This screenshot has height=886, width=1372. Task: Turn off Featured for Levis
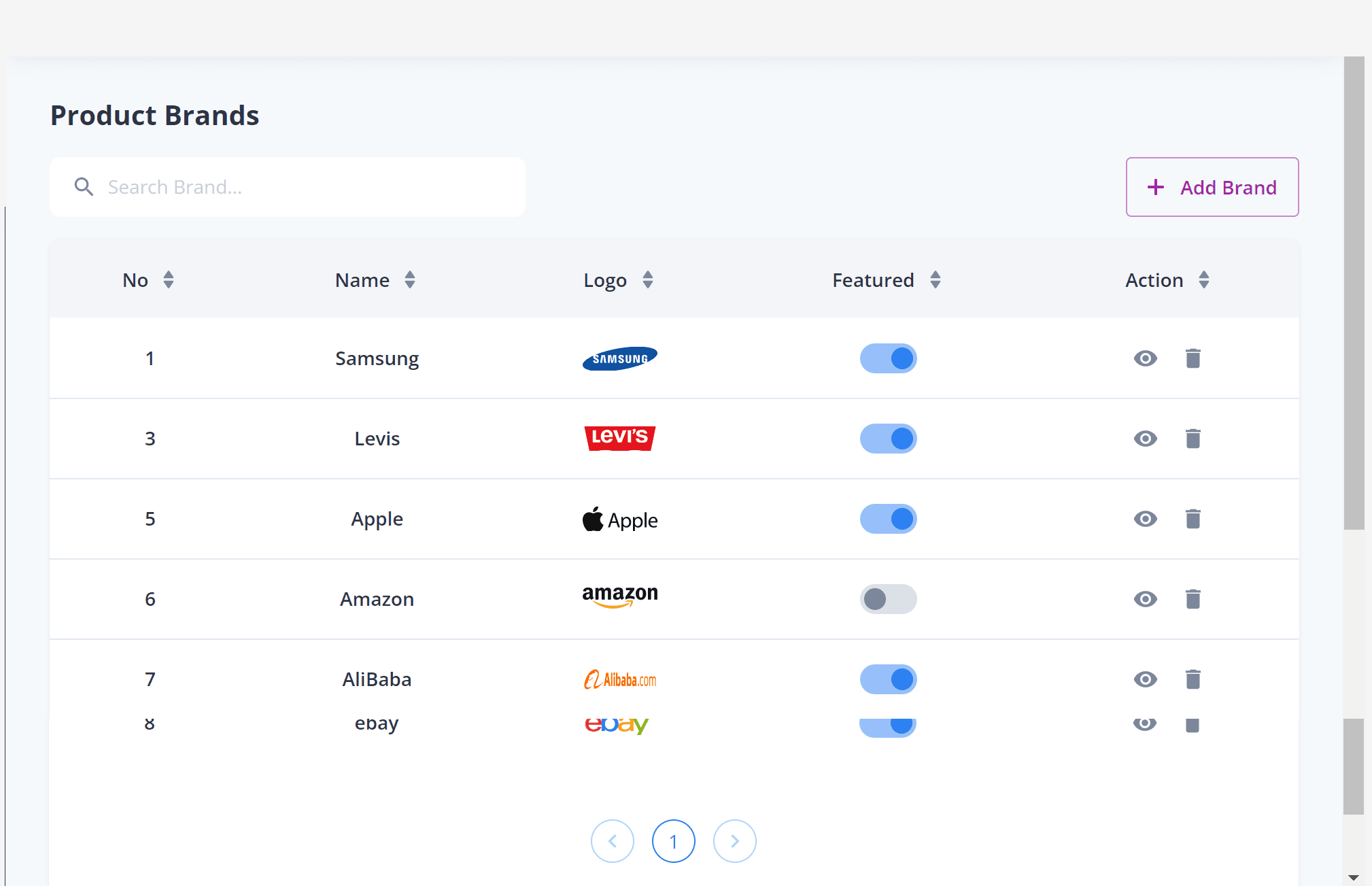[889, 439]
